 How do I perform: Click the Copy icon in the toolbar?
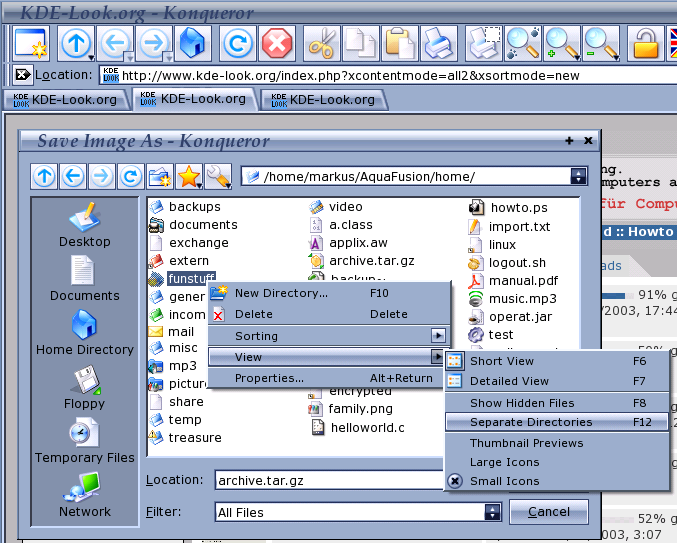[x=361, y=43]
